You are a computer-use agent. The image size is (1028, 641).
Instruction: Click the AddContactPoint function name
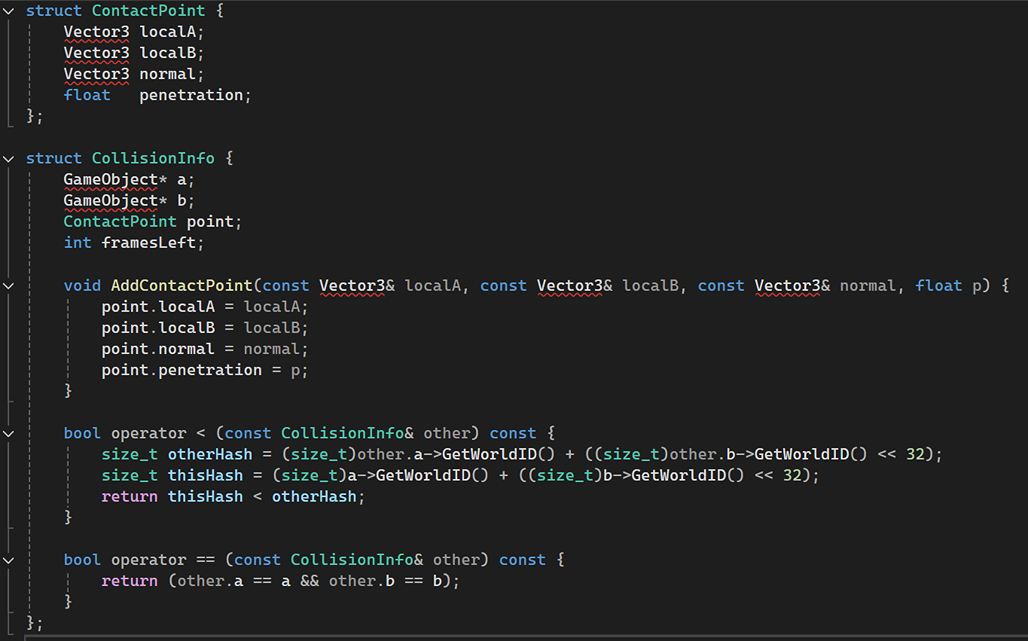[181, 286]
